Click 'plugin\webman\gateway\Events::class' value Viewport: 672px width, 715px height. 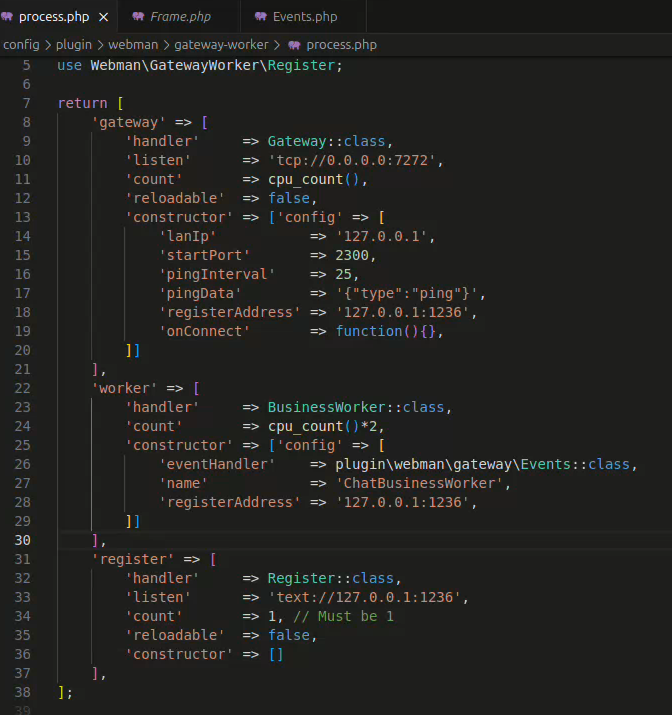(x=483, y=464)
